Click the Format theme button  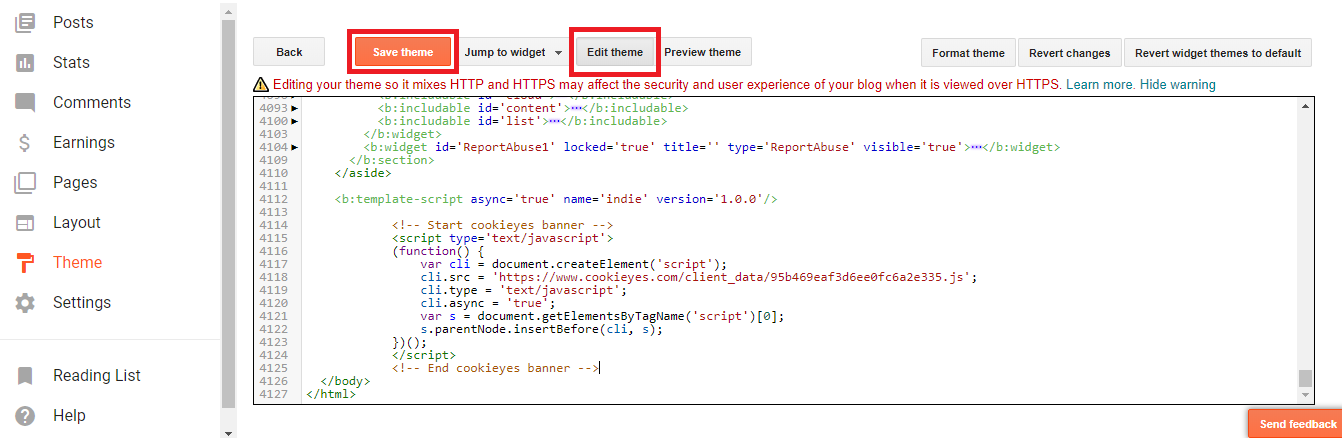968,53
